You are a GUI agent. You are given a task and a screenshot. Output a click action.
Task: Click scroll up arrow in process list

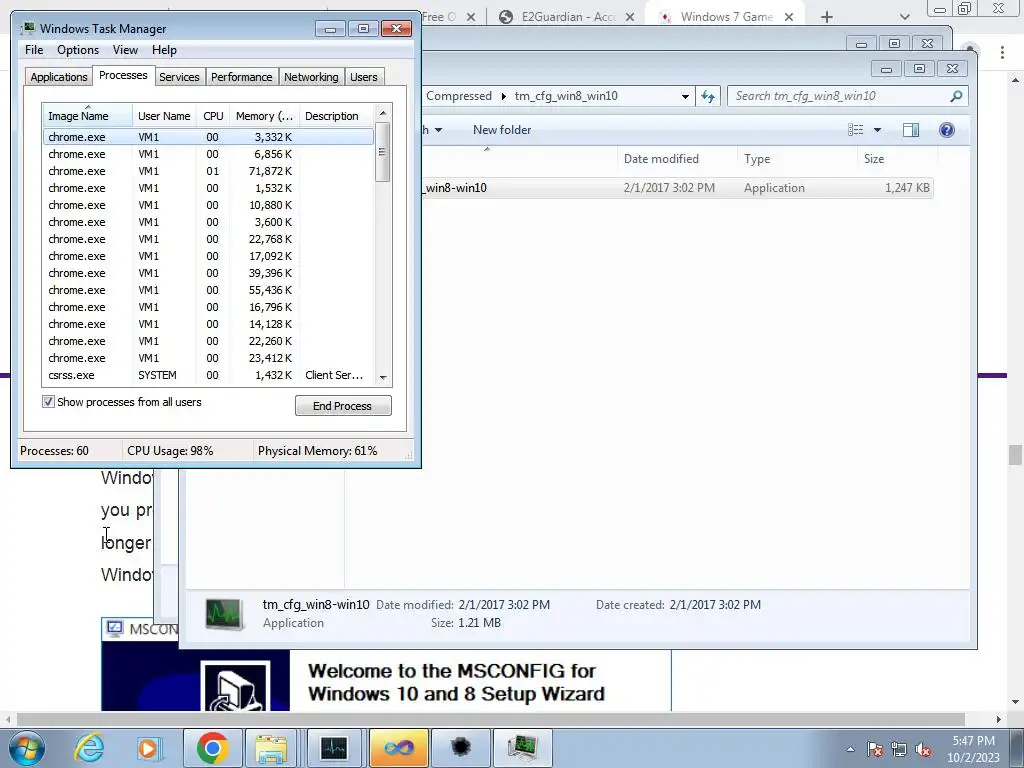coord(383,113)
